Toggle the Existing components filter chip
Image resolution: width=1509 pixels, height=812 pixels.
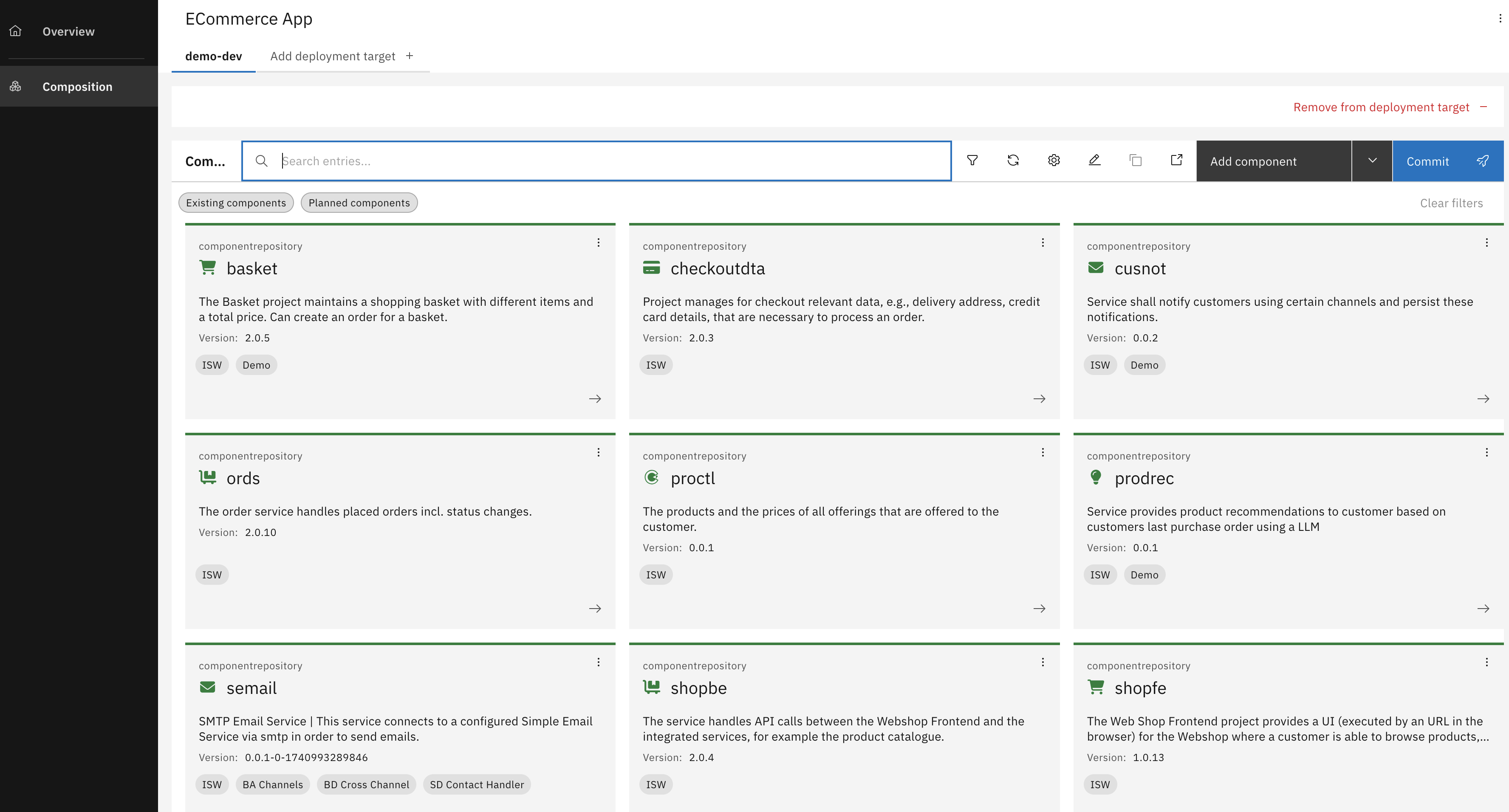[235, 203]
